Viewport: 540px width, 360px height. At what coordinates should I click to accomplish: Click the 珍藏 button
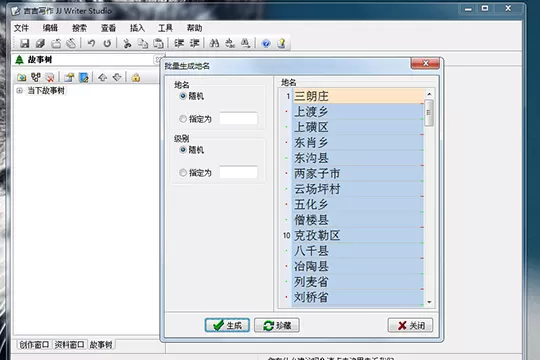pos(277,325)
